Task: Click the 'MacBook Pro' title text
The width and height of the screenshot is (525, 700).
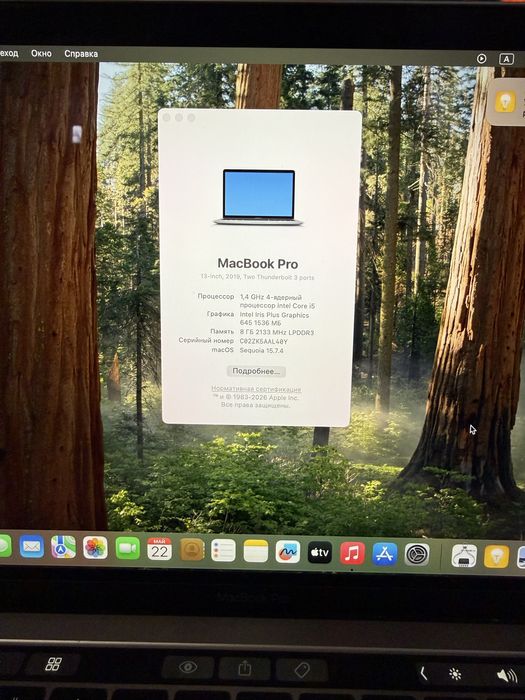Action: [x=258, y=264]
